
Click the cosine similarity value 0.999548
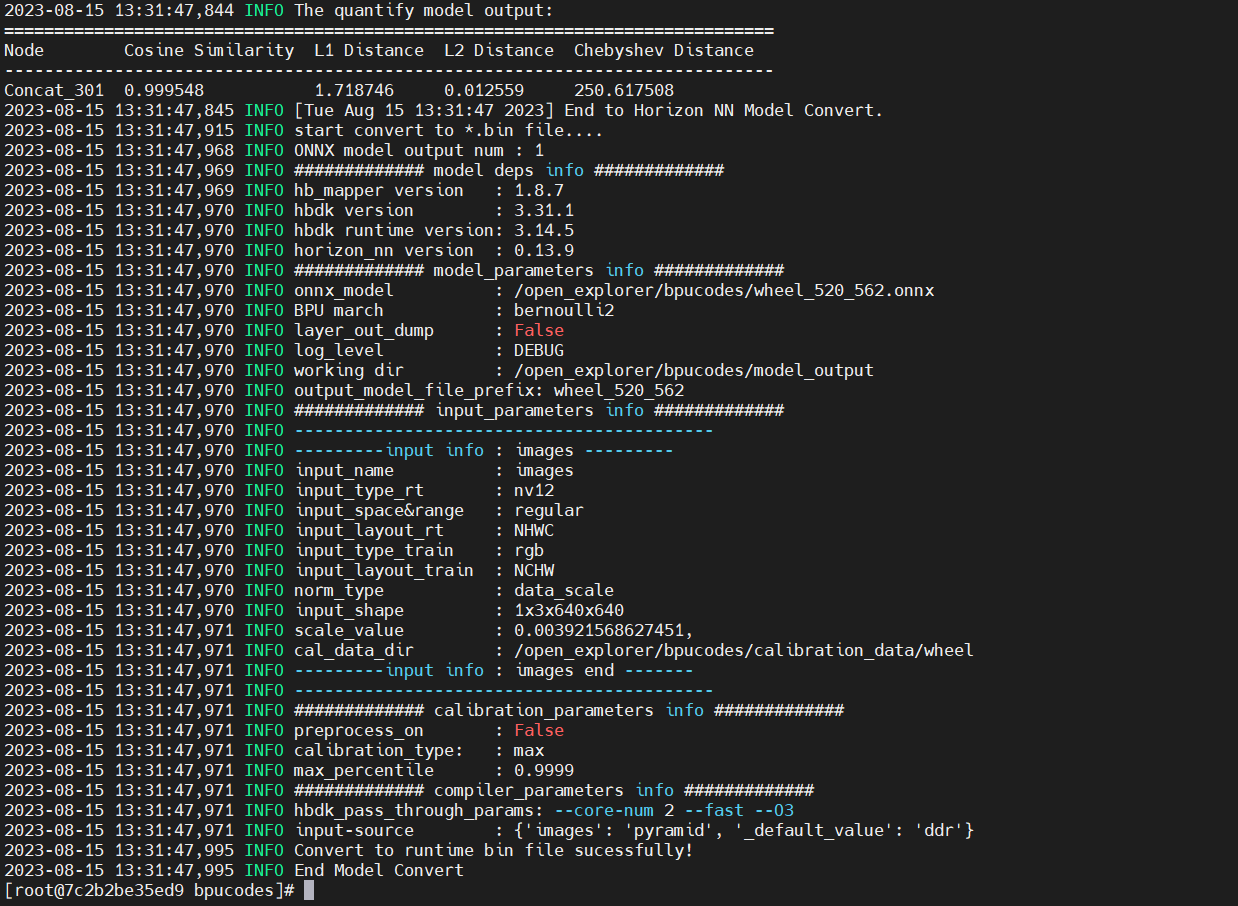pyautogui.click(x=164, y=90)
